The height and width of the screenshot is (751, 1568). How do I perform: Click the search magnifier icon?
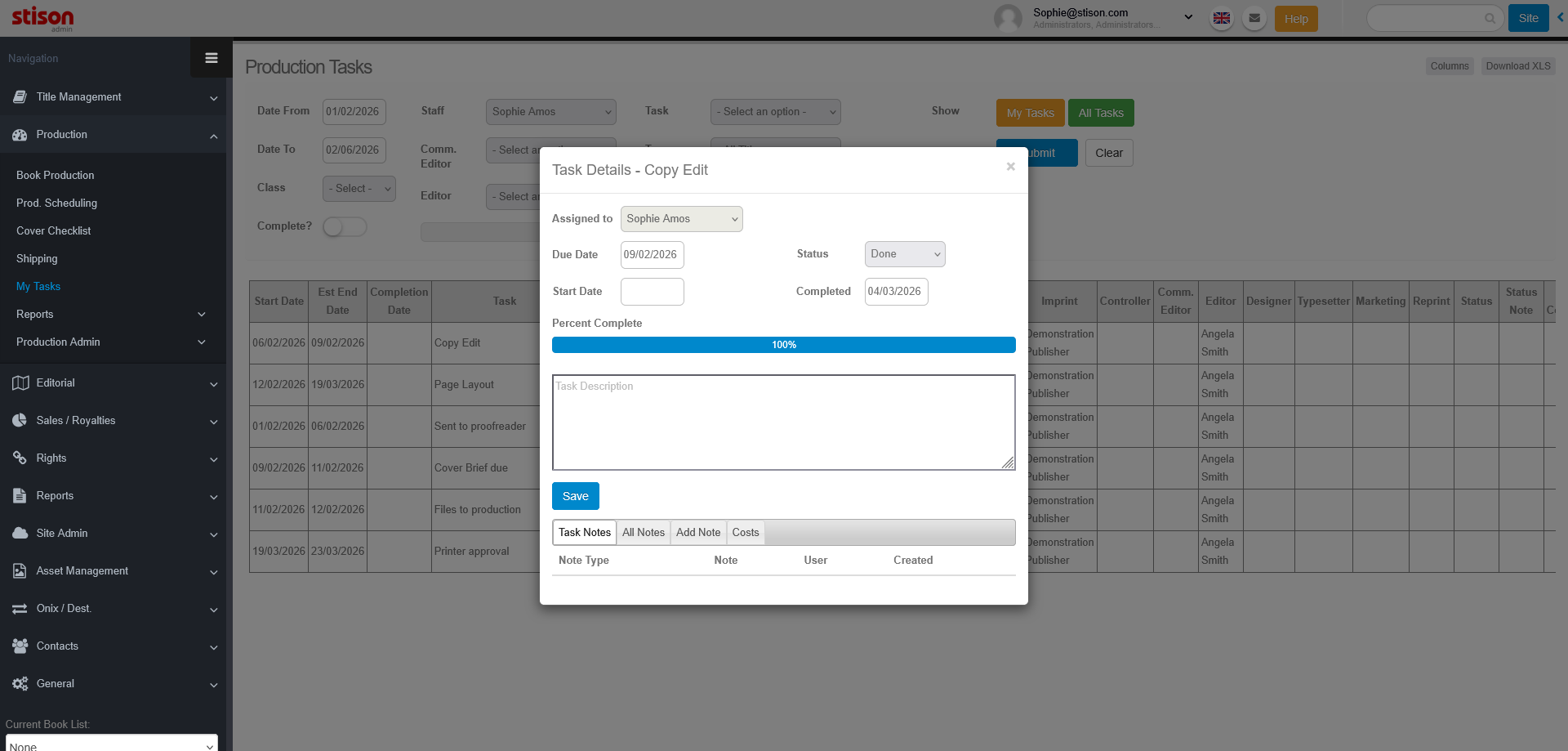click(1490, 19)
